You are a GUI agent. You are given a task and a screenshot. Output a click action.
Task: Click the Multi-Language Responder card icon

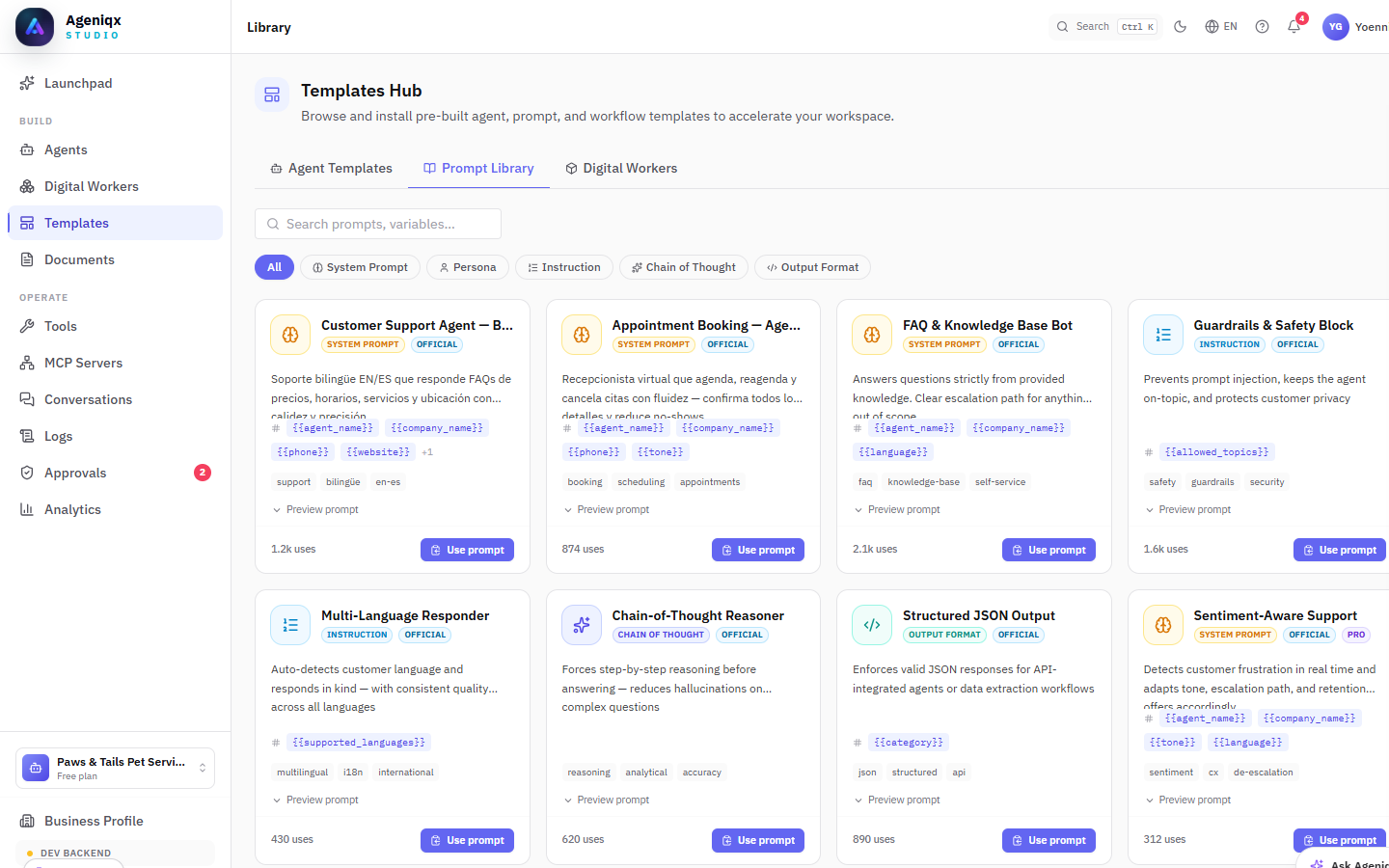(x=290, y=625)
